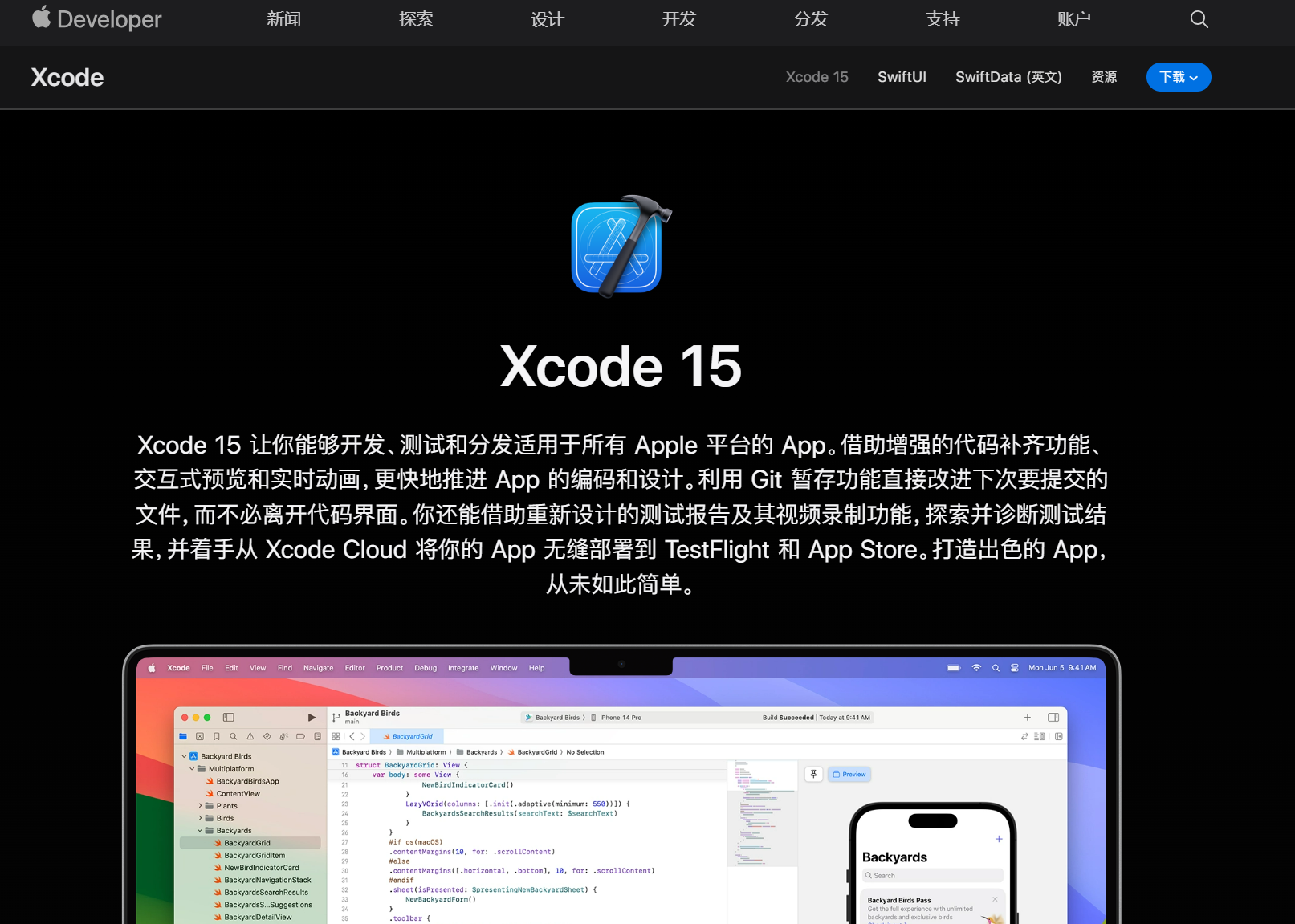This screenshot has width=1295, height=924.
Task: Click the blue plus in iPhone preview
Action: 999,839
